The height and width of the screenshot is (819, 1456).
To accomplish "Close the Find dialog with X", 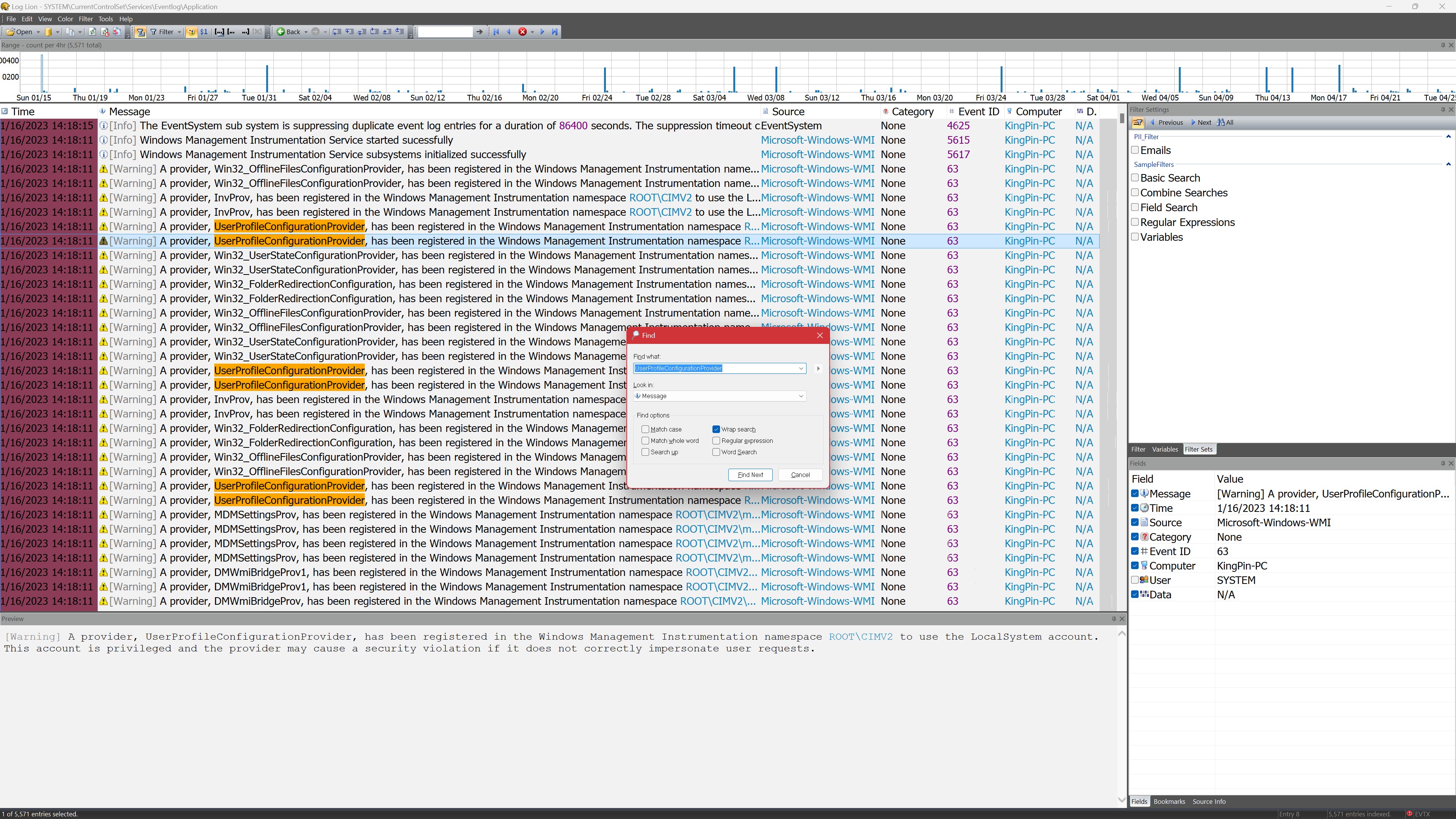I will (x=819, y=336).
